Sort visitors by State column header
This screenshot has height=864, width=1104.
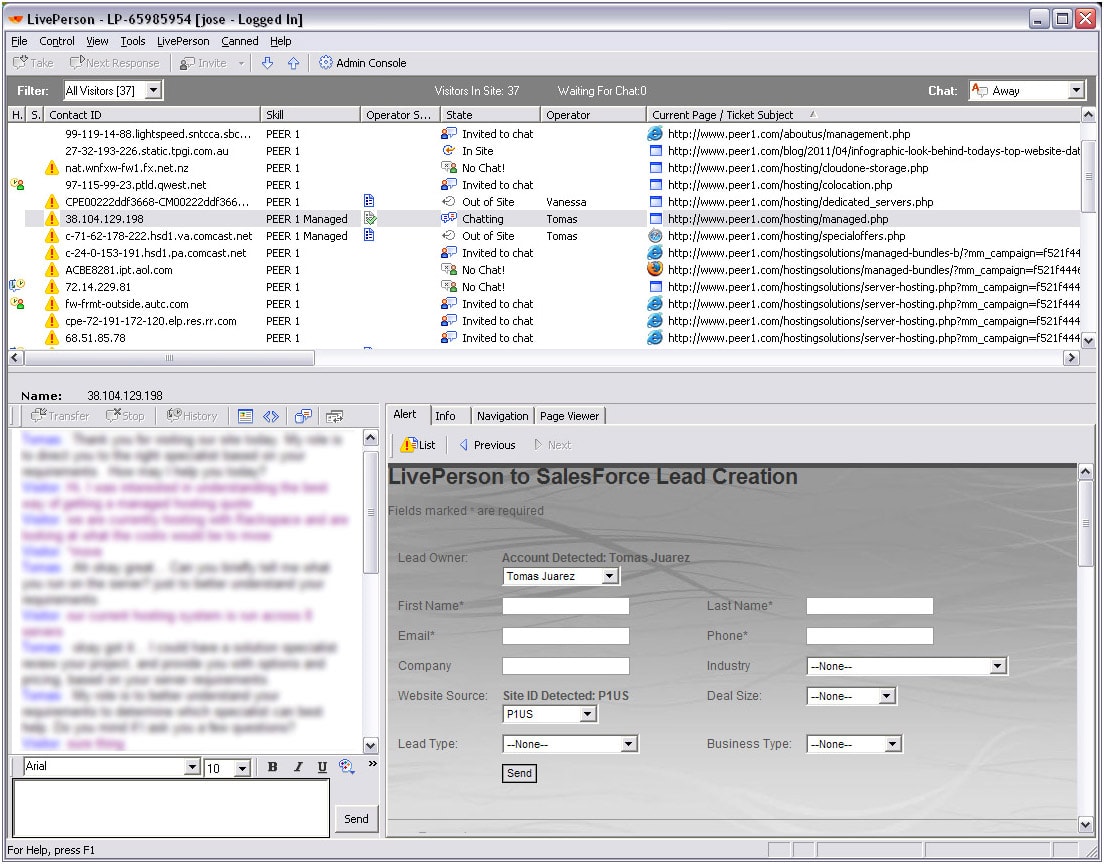pyautogui.click(x=490, y=115)
